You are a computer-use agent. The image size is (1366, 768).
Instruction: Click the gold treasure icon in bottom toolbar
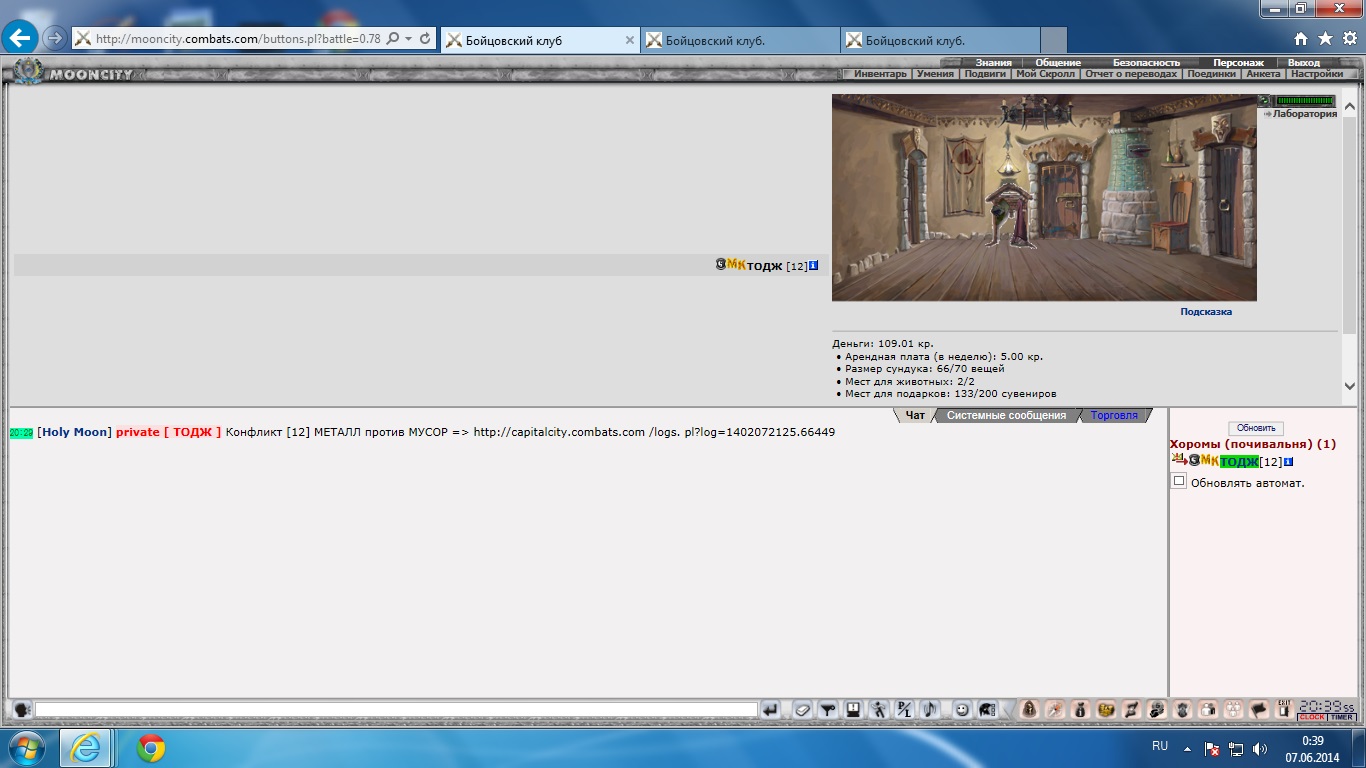(1105, 709)
